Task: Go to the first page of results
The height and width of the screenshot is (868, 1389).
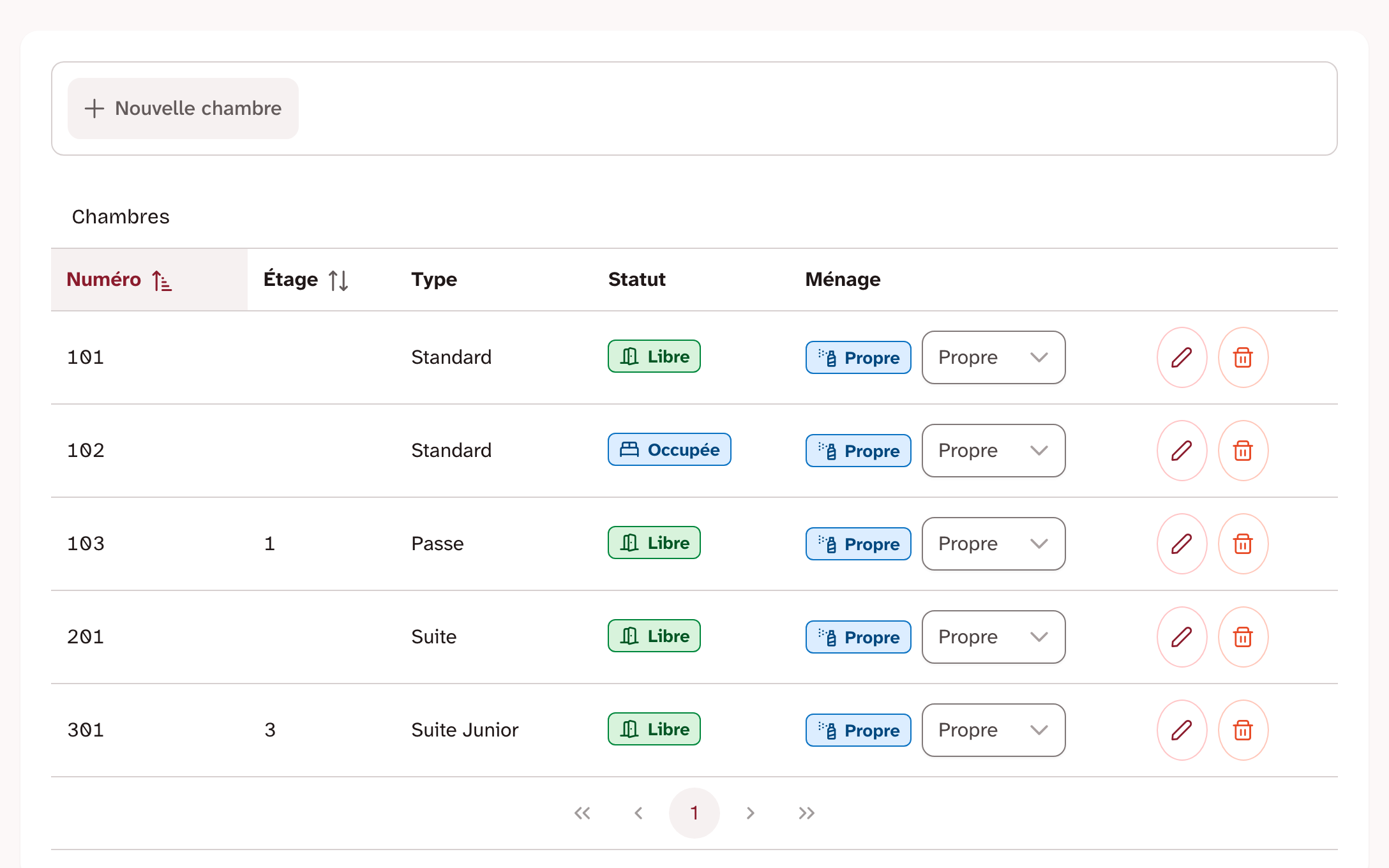Action: [x=582, y=813]
